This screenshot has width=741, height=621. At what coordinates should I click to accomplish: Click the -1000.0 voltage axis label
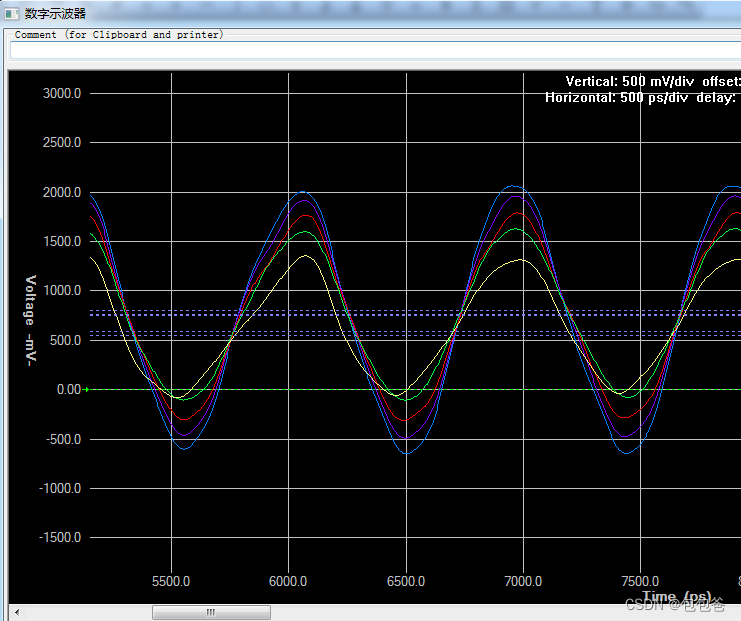[60, 488]
